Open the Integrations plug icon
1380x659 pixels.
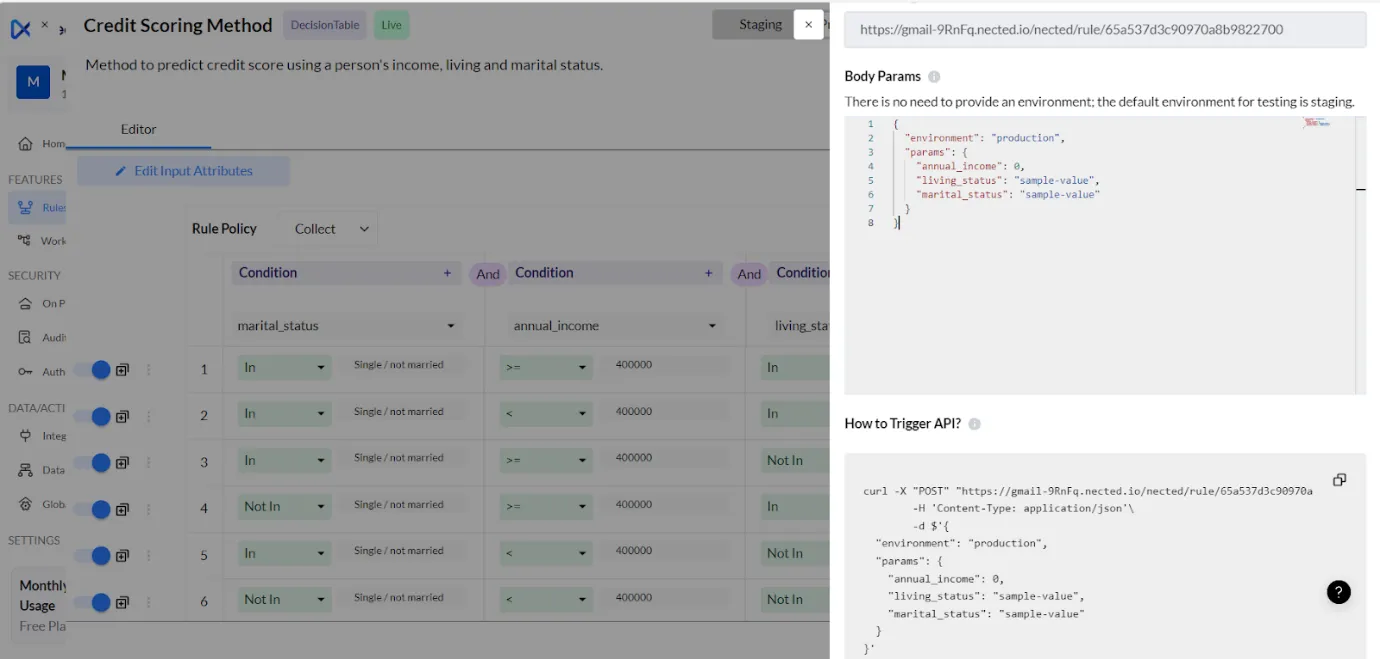point(25,436)
